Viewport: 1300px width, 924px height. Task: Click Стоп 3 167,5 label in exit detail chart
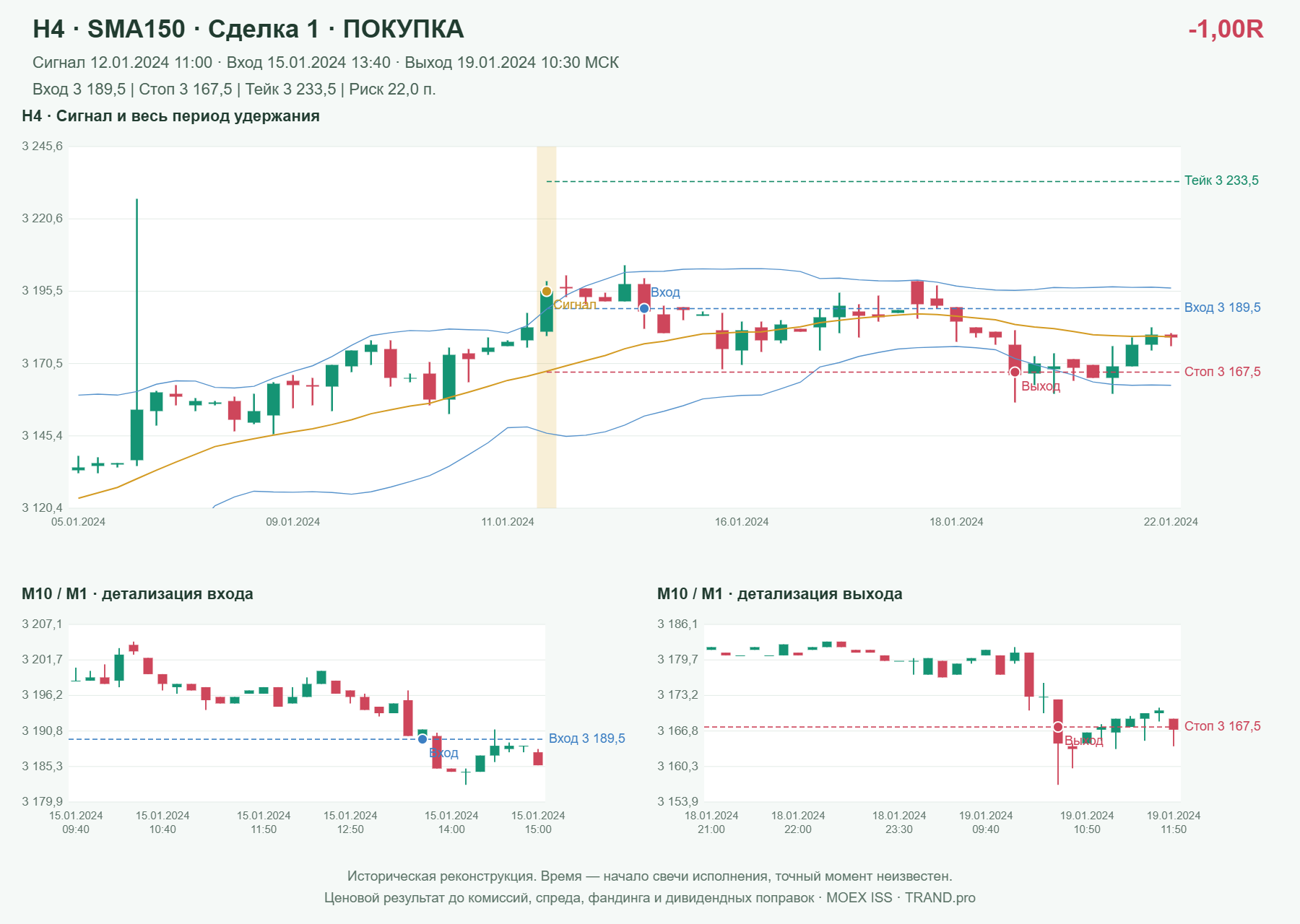[1222, 726]
